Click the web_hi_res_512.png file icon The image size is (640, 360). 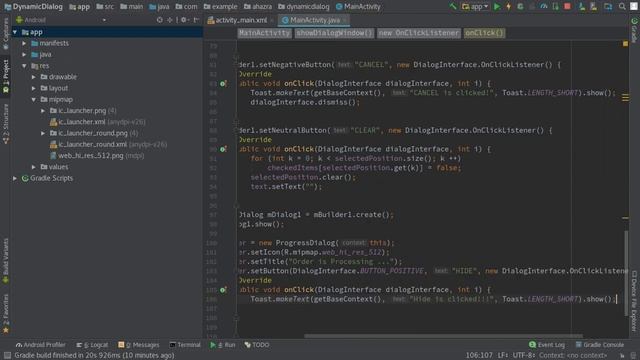(53, 156)
